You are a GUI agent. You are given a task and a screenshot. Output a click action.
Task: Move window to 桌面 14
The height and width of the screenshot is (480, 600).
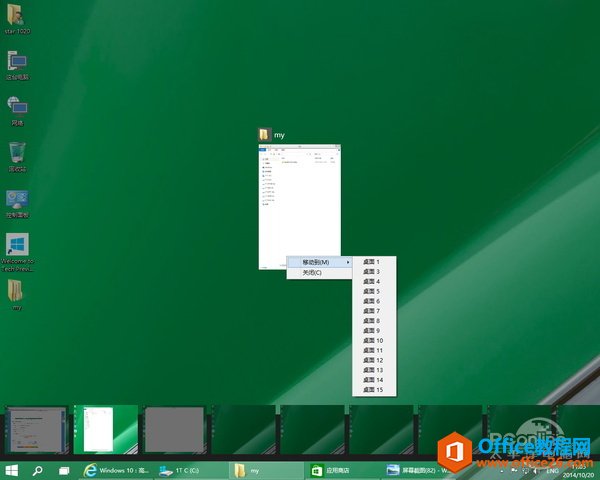point(374,380)
